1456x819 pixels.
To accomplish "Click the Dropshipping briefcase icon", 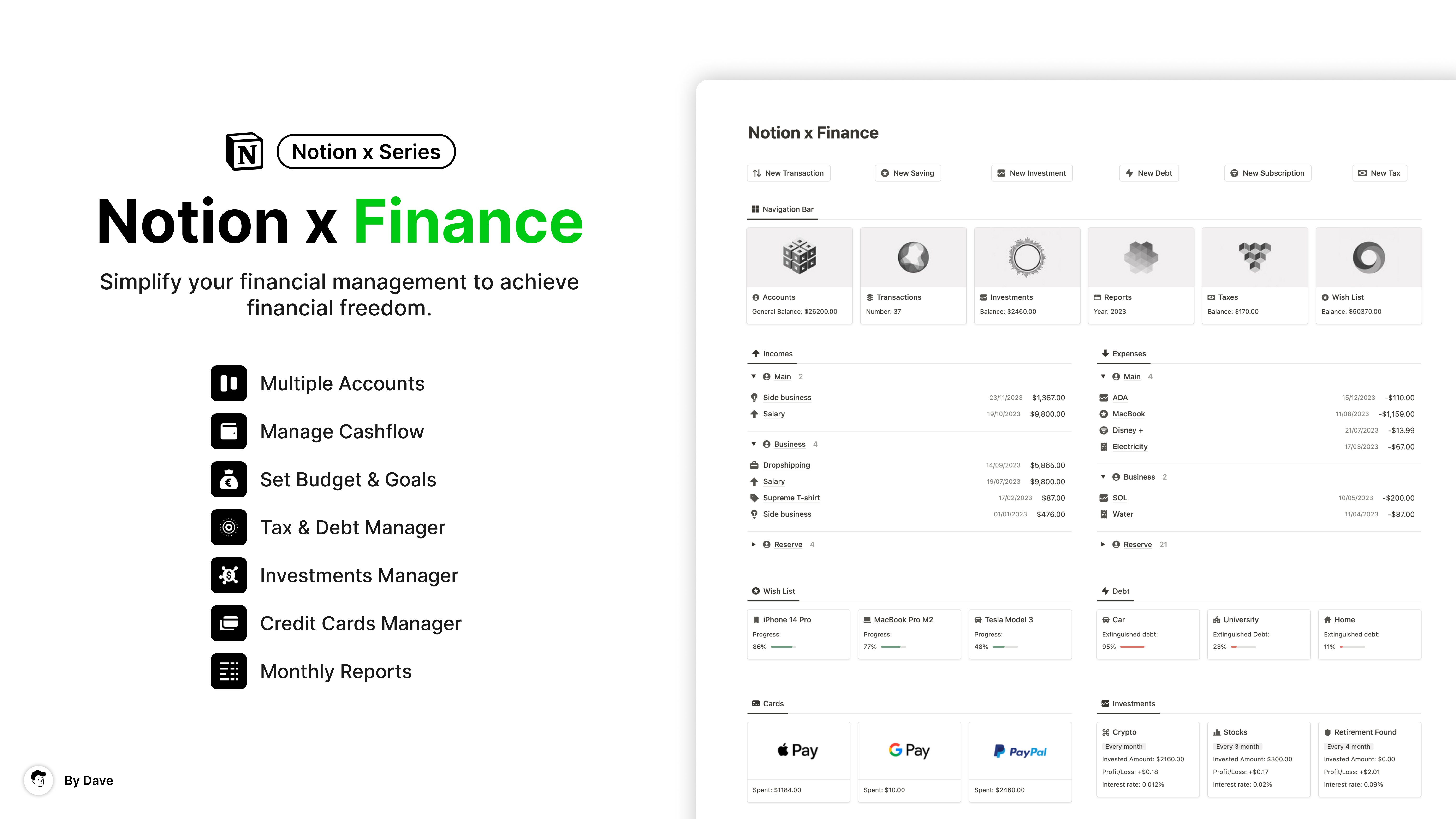I will (x=754, y=465).
